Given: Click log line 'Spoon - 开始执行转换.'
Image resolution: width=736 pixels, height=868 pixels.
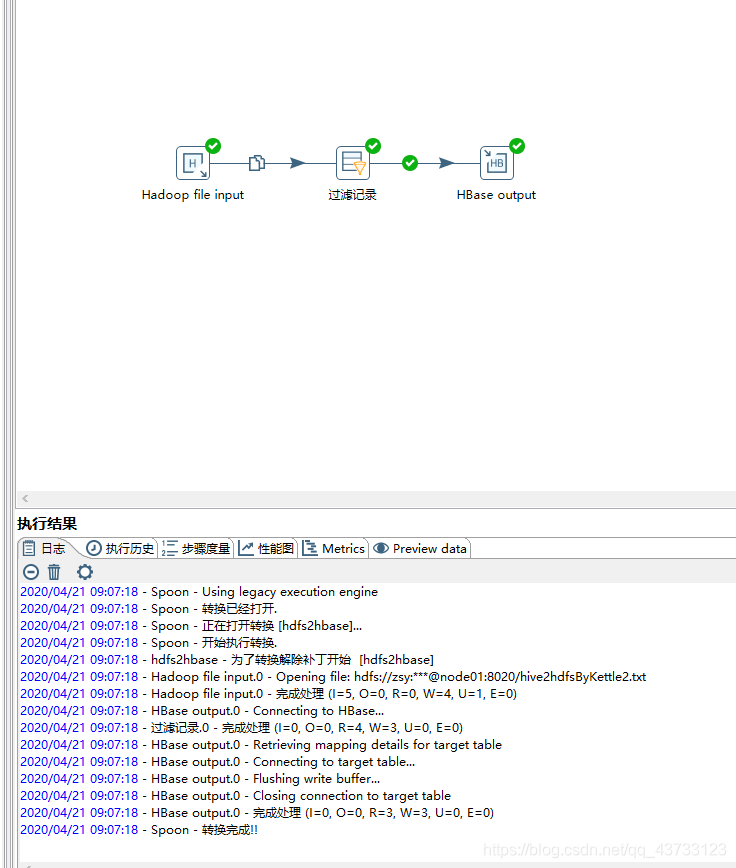Looking at the screenshot, I should [x=149, y=643].
